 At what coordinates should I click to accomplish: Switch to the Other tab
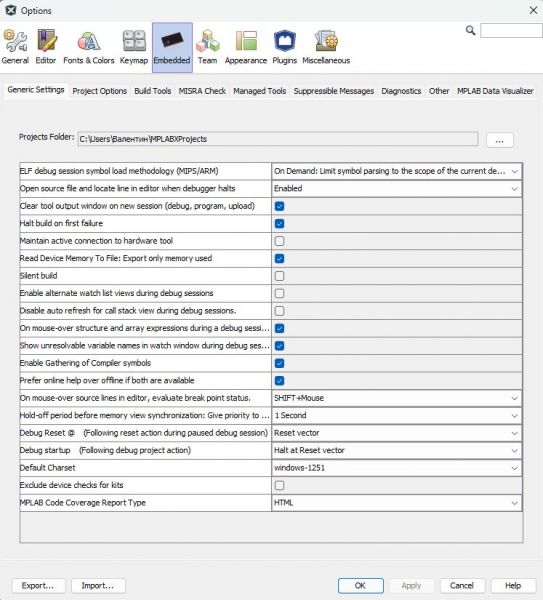439,91
